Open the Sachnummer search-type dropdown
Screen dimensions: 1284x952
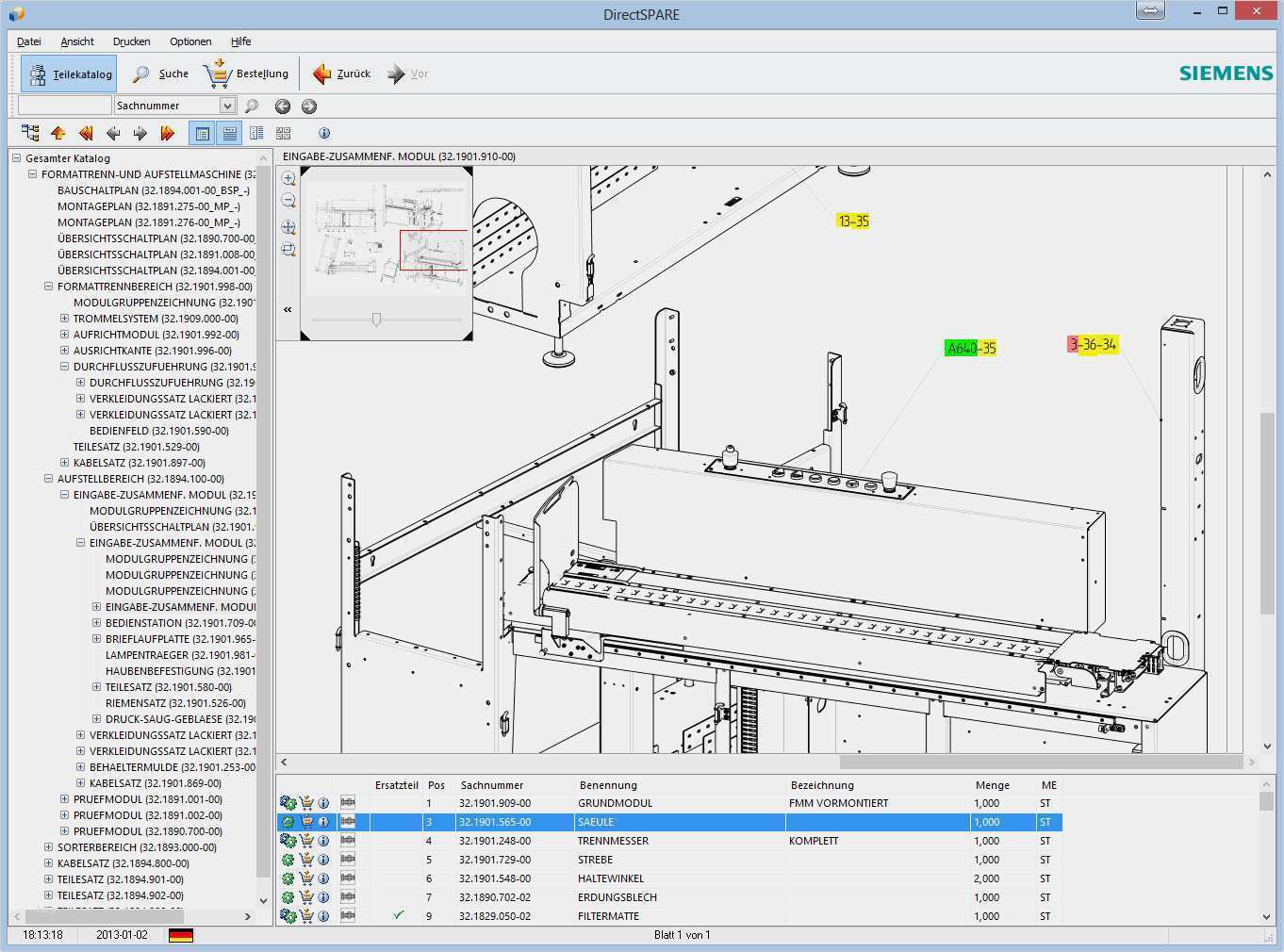point(227,106)
